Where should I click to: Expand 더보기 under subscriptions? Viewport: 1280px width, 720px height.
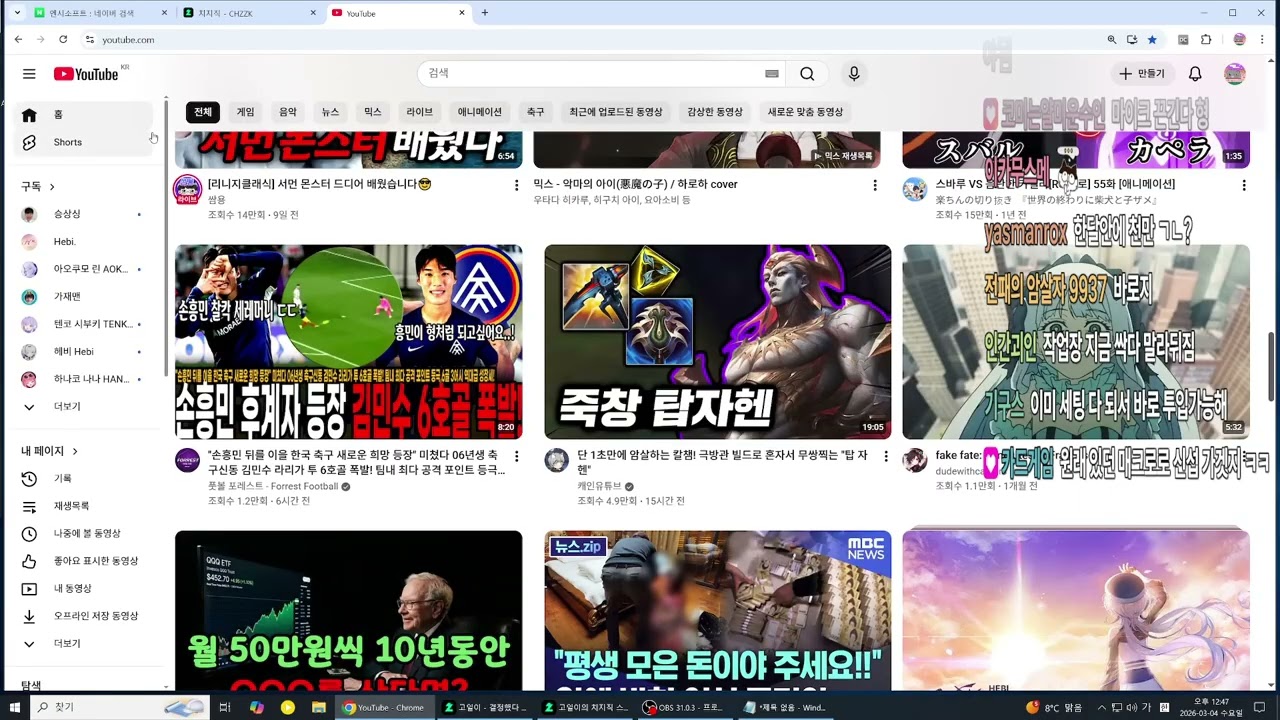click(84, 407)
